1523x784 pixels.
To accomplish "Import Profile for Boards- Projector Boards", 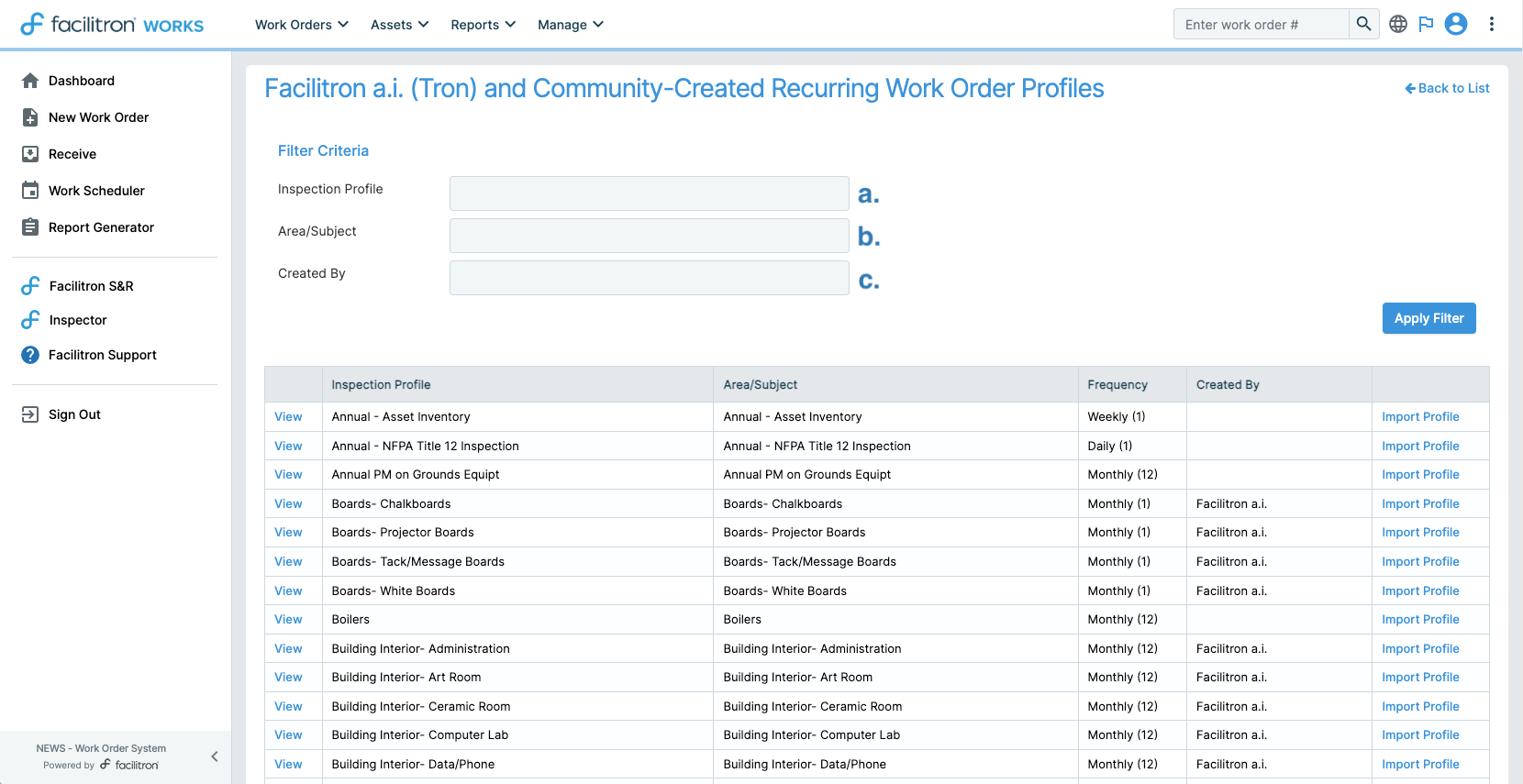I will [1420, 532].
